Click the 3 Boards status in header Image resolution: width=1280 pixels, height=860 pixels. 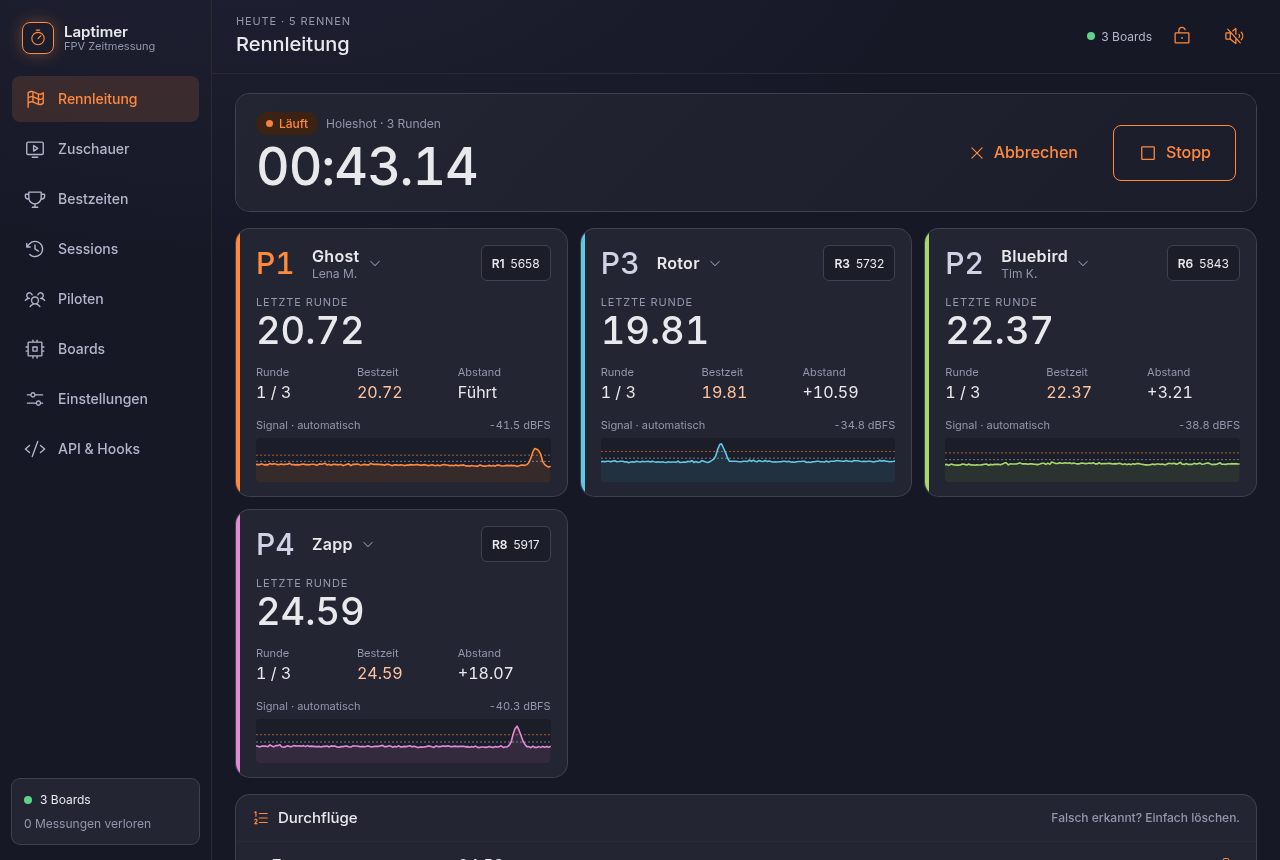[1119, 36]
